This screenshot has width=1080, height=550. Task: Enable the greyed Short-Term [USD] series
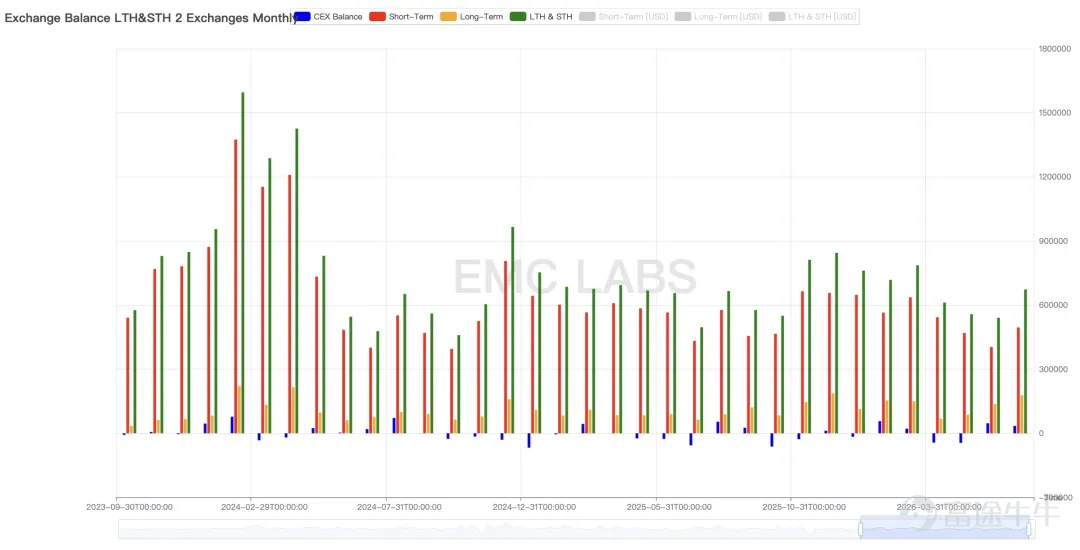tap(624, 17)
